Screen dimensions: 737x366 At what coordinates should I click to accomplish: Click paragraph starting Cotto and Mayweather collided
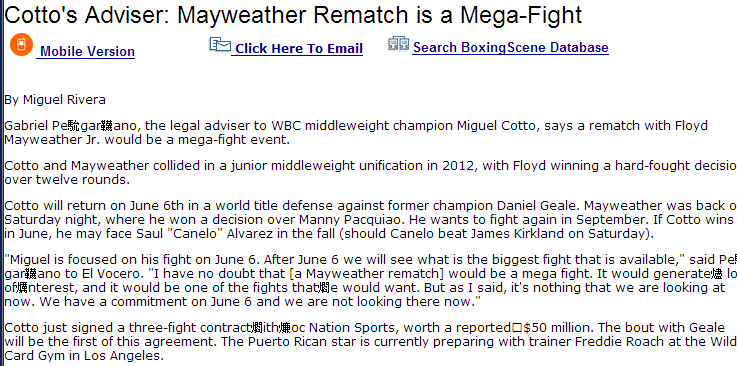(x=370, y=172)
